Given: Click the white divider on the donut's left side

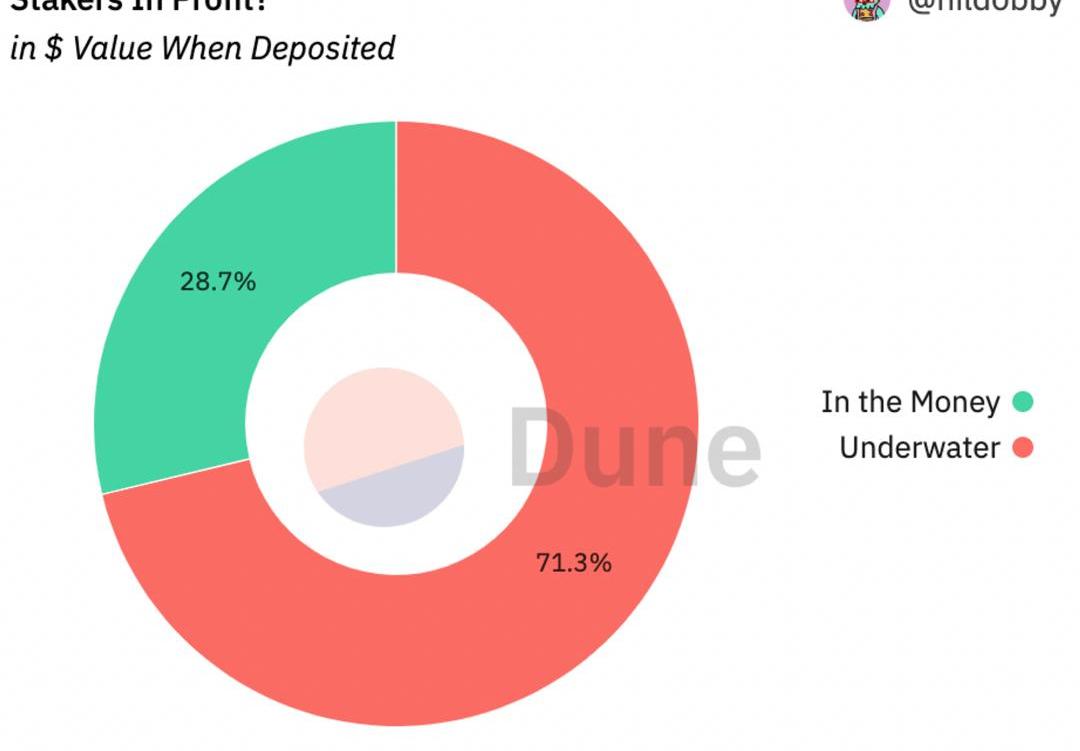Looking at the screenshot, I should (175, 476).
